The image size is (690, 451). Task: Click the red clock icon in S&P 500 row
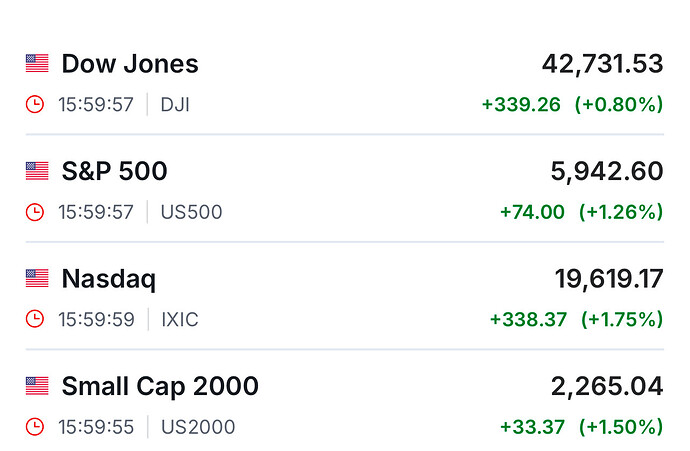35,212
